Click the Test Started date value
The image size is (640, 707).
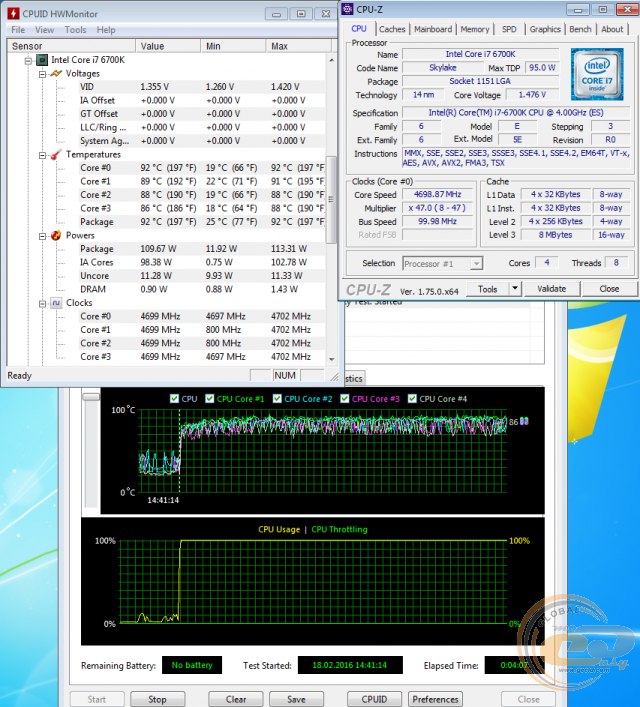tap(350, 665)
